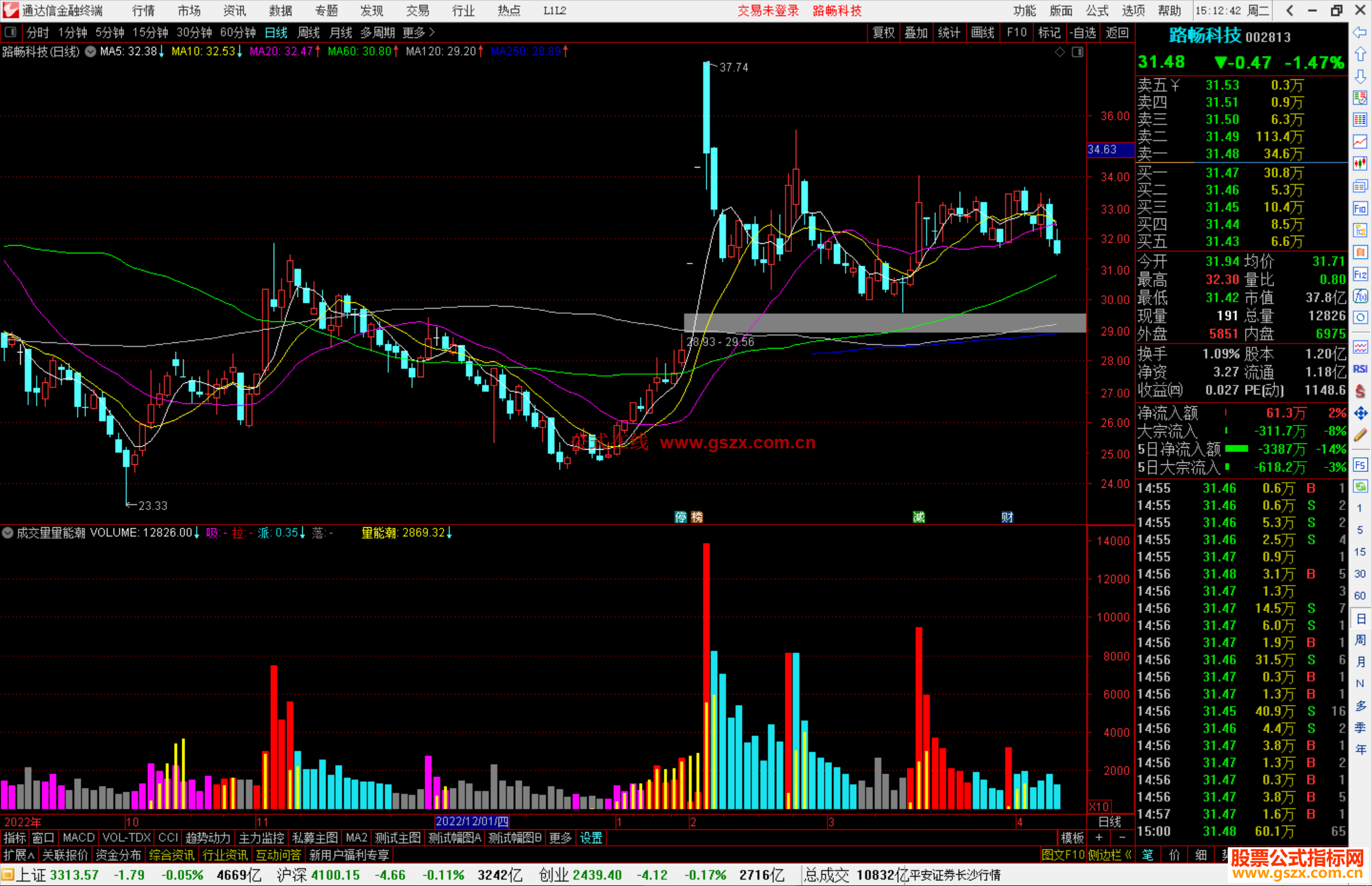Toggle the main chart indicator circle button
The image size is (1372, 886).
(91, 51)
